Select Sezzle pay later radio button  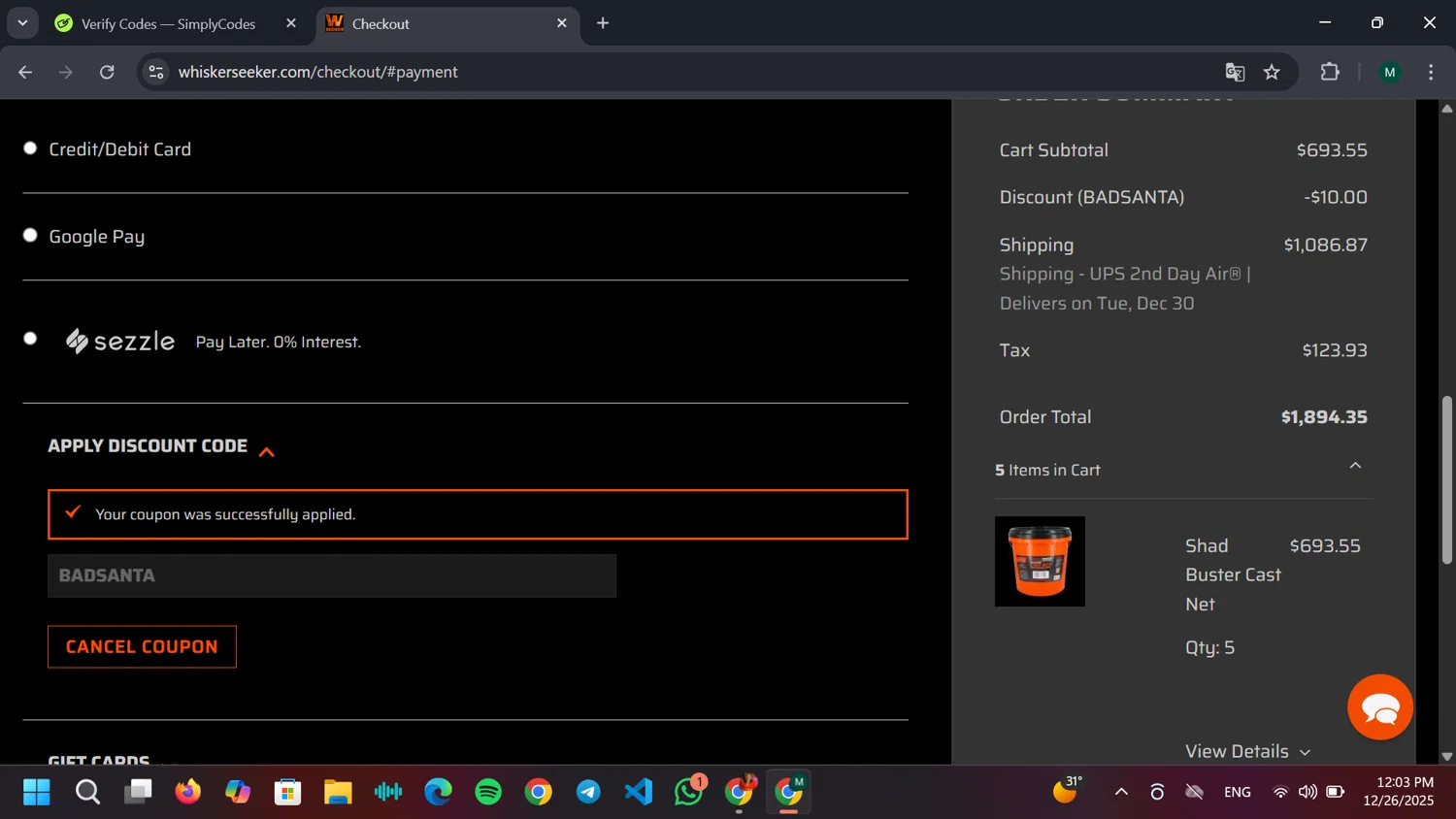30,339
